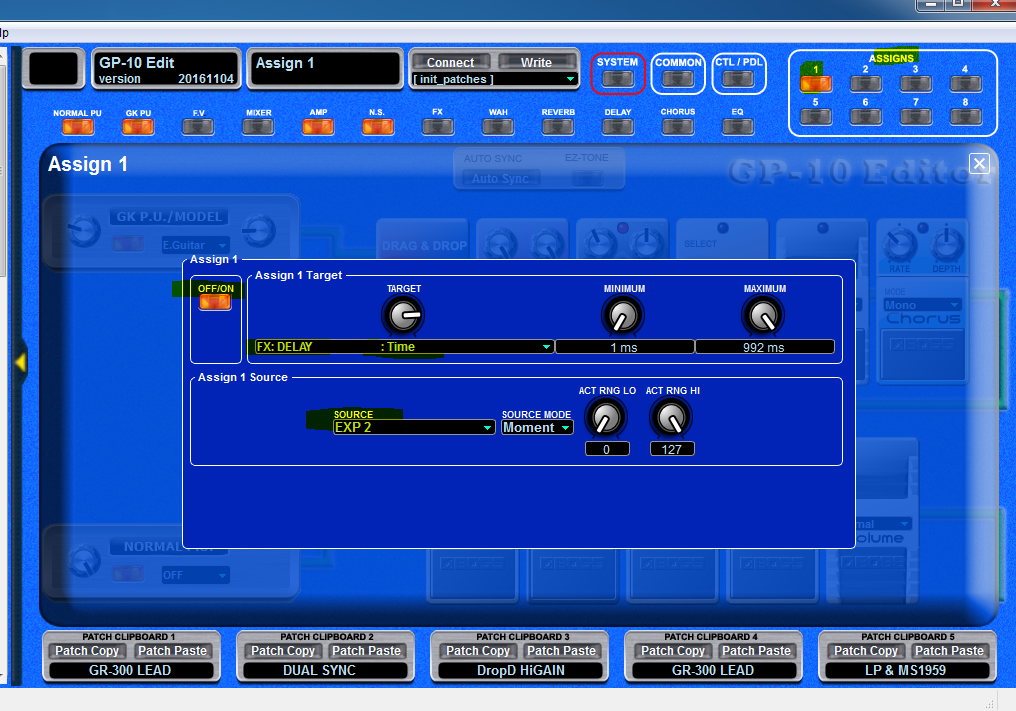Screen dimensions: 1016x711
Task: Toggle the F.V block button
Action: [198, 127]
